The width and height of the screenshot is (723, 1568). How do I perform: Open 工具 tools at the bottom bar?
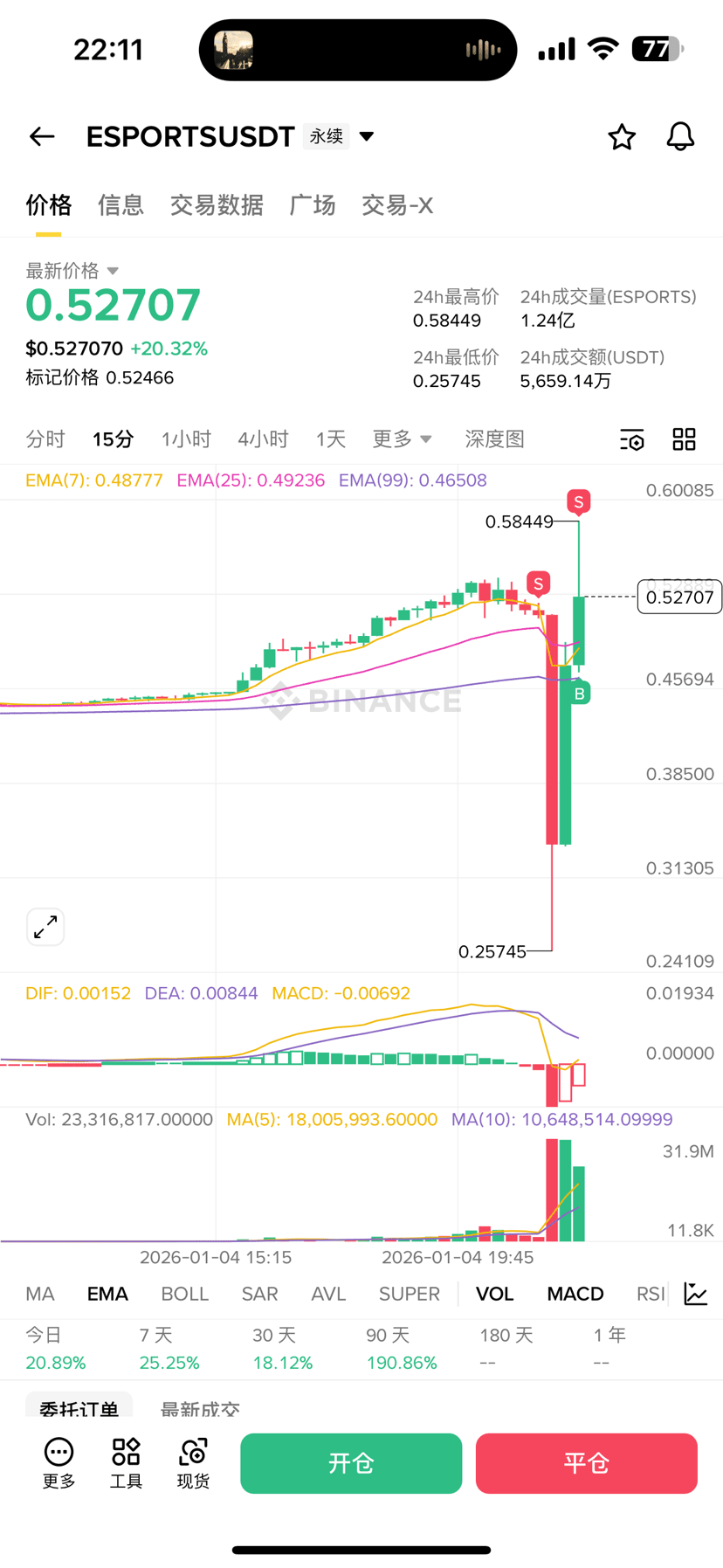click(126, 1463)
